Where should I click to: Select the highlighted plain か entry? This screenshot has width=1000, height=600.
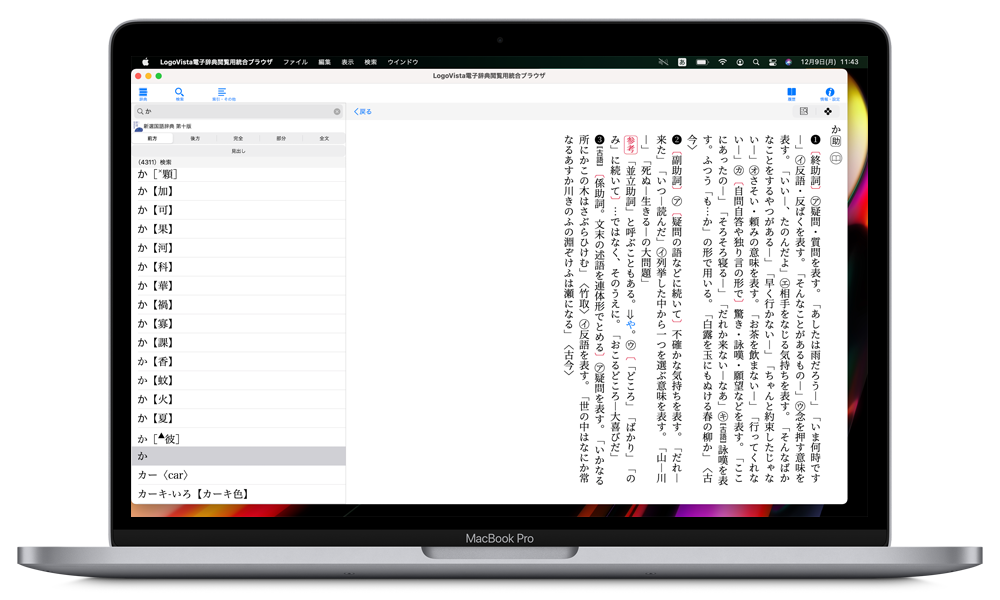click(239, 456)
